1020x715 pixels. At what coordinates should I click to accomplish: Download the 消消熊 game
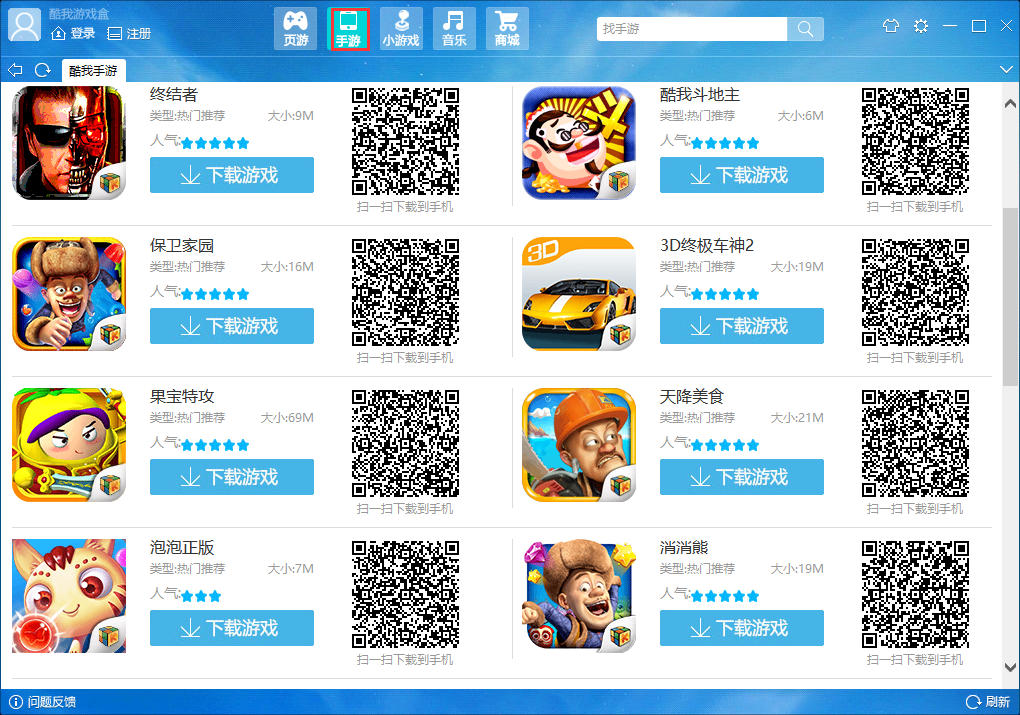tap(742, 628)
